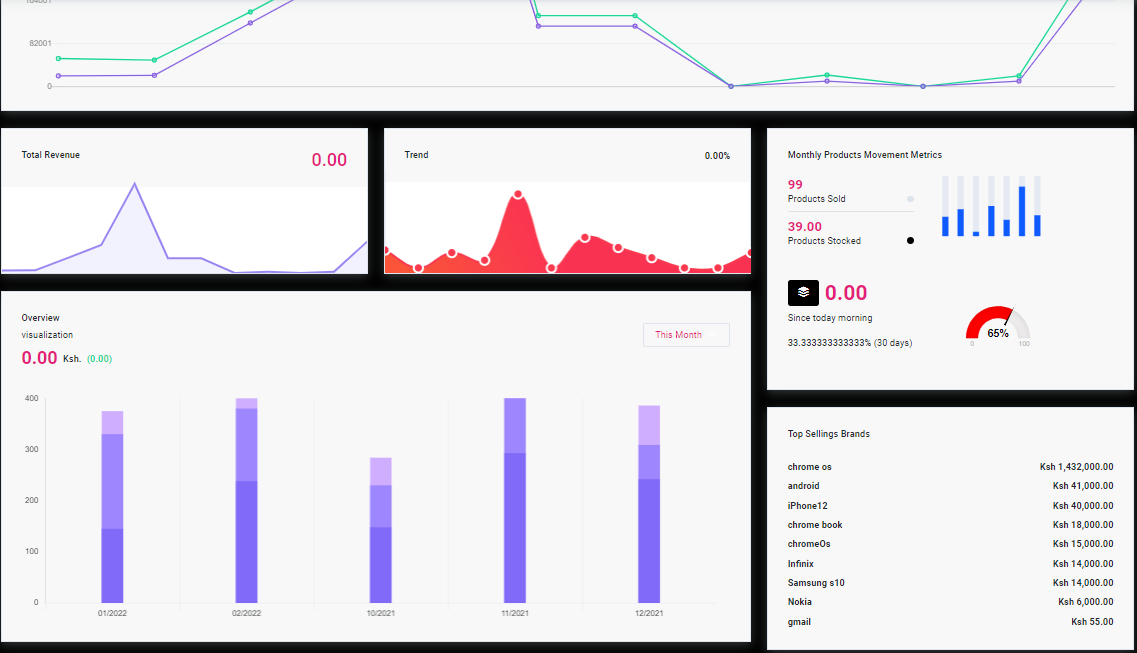Viewport: 1137px width, 653px height.
Task: Click the Total Revenue 0.00 value
Action: pos(329,160)
